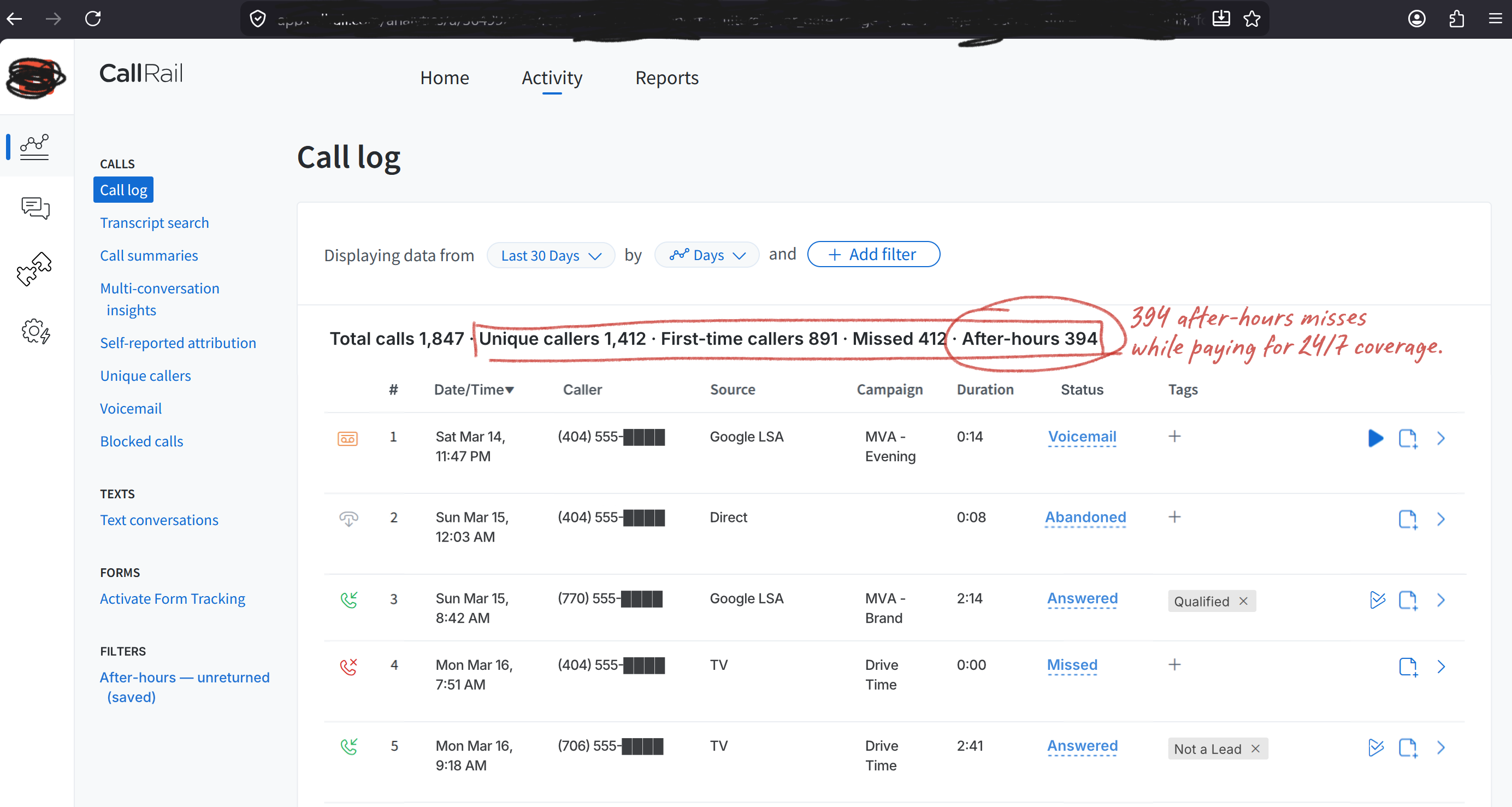Screen dimensions: 1512x807
Task: Apply the After-hours unreturned saved filter
Action: tap(185, 687)
